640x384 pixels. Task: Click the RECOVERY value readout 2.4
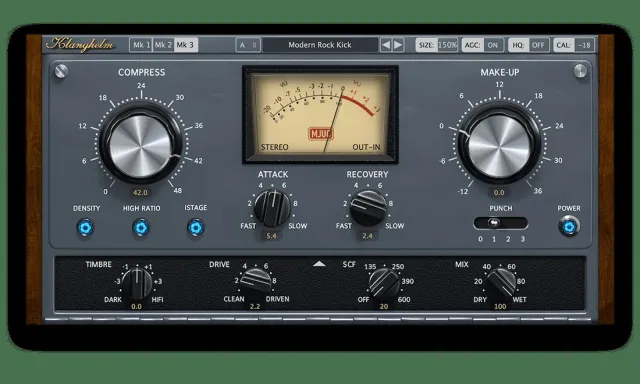(x=367, y=235)
